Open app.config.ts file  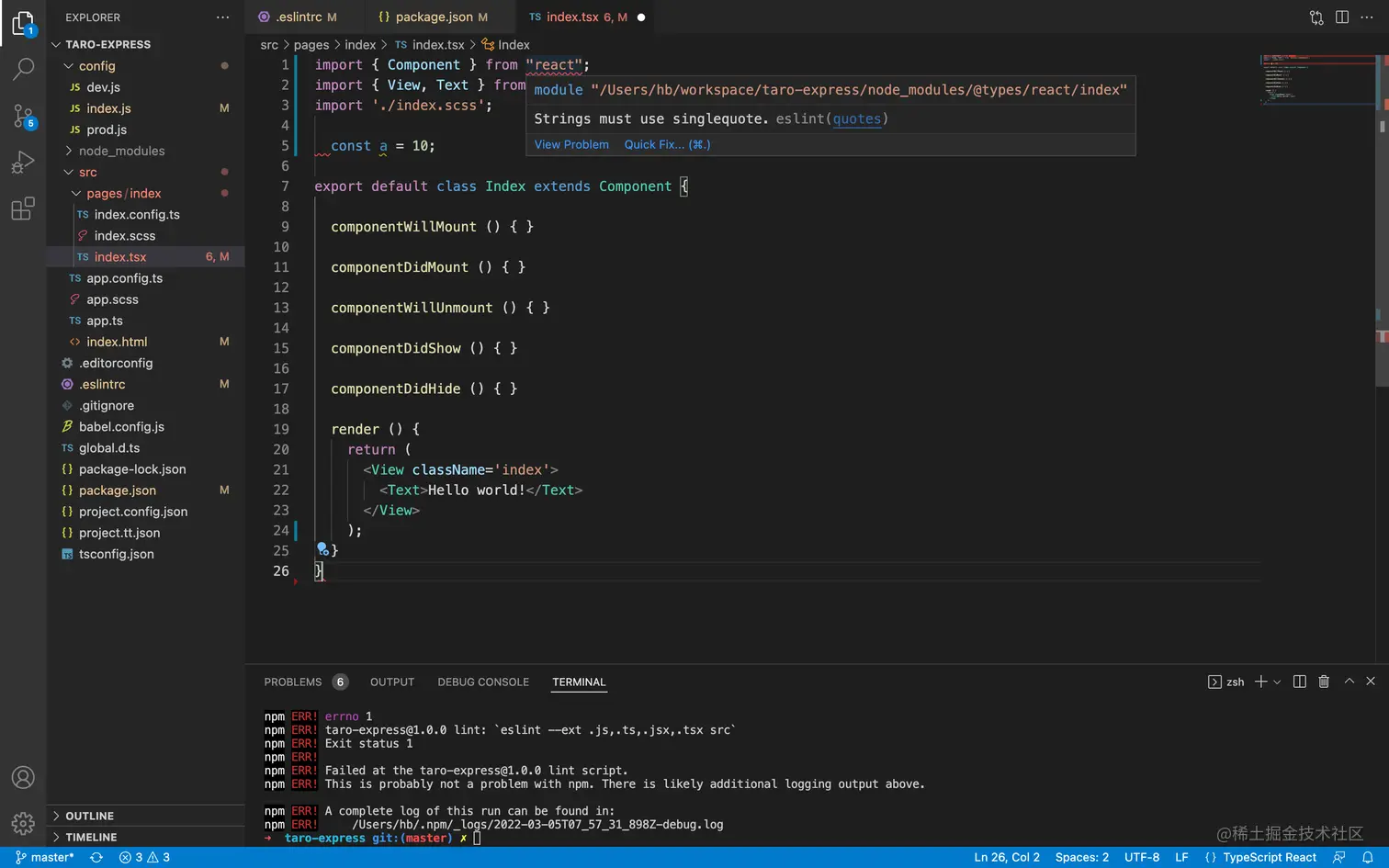145,278
